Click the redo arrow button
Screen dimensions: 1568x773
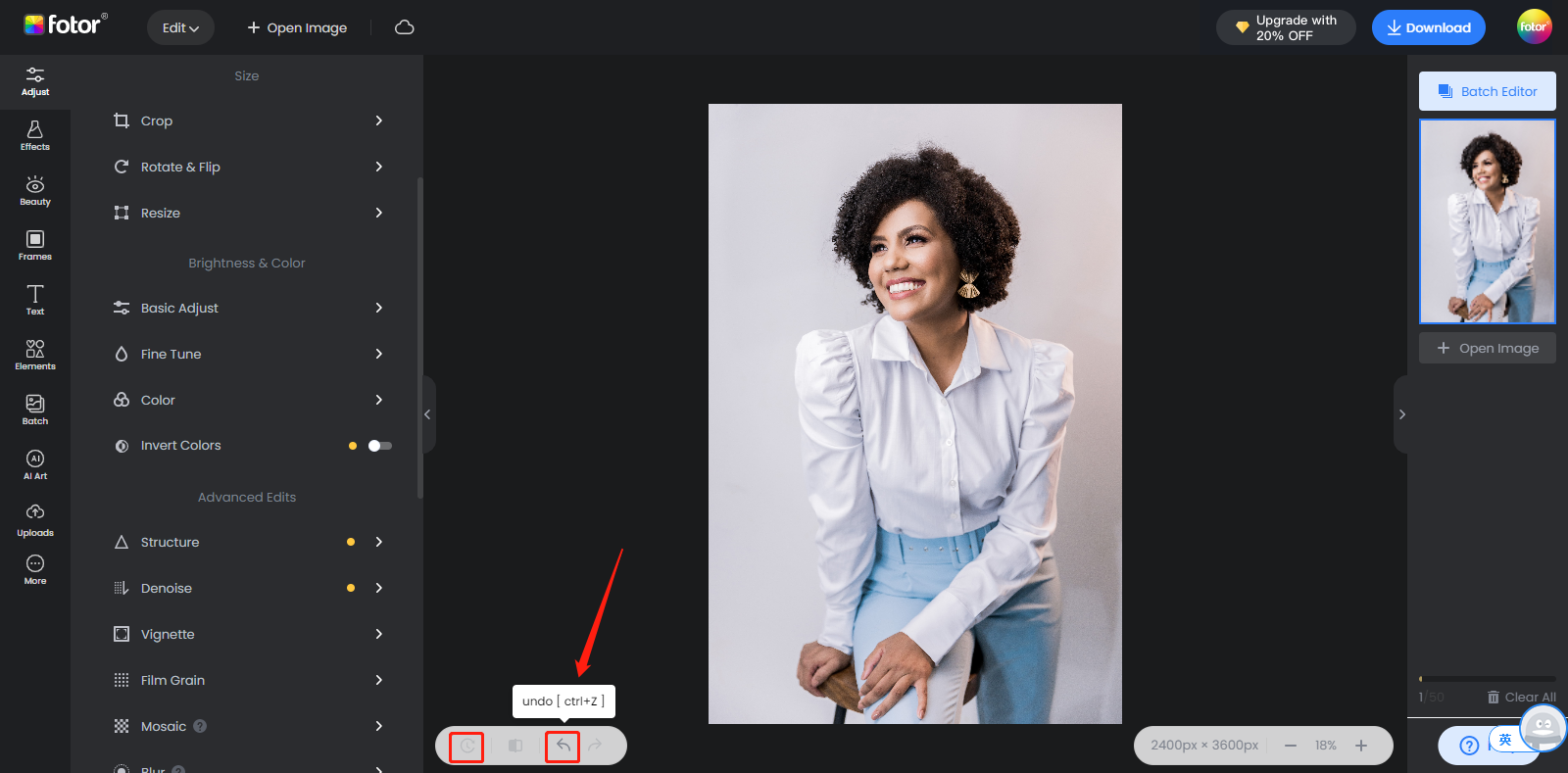[x=595, y=746]
